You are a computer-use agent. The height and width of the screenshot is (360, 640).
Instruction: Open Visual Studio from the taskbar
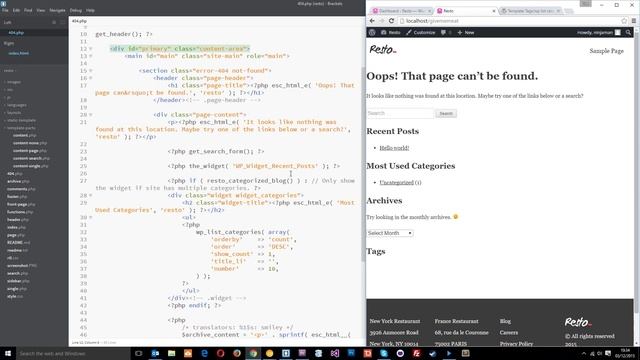[335, 353]
